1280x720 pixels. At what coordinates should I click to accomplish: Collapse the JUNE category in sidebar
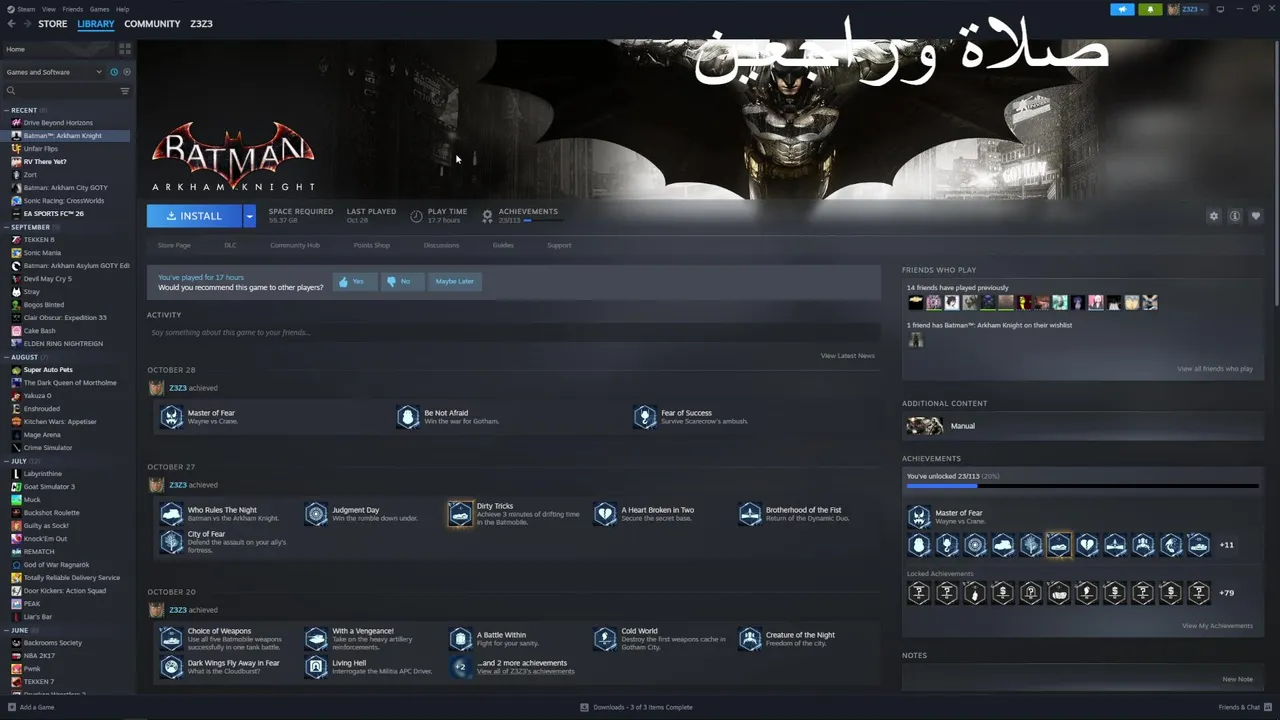pyautogui.click(x=7, y=630)
